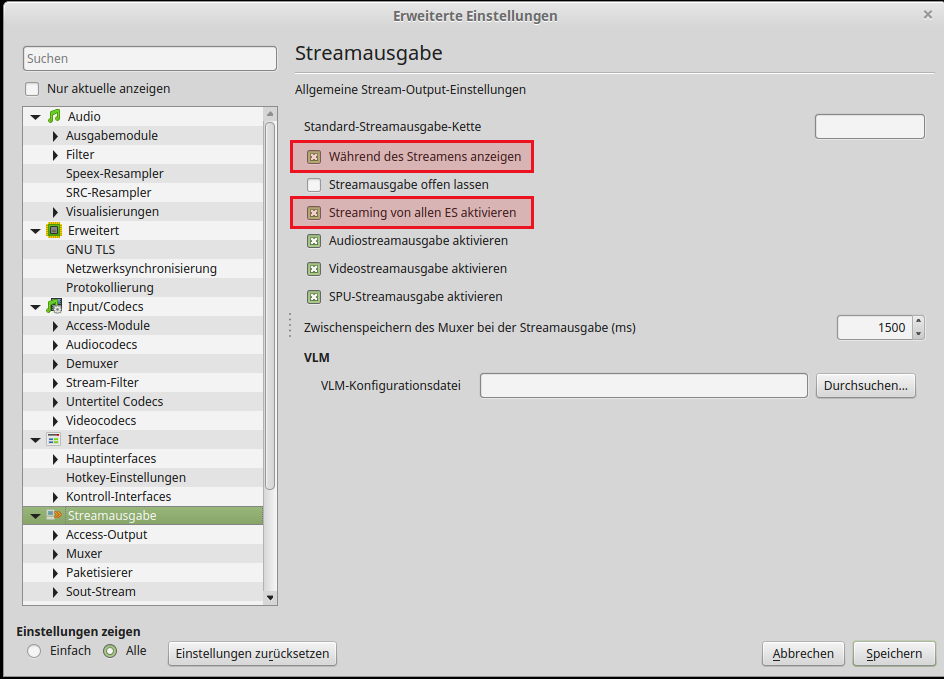Click the Audio music note icon
944x679 pixels.
tap(54, 117)
